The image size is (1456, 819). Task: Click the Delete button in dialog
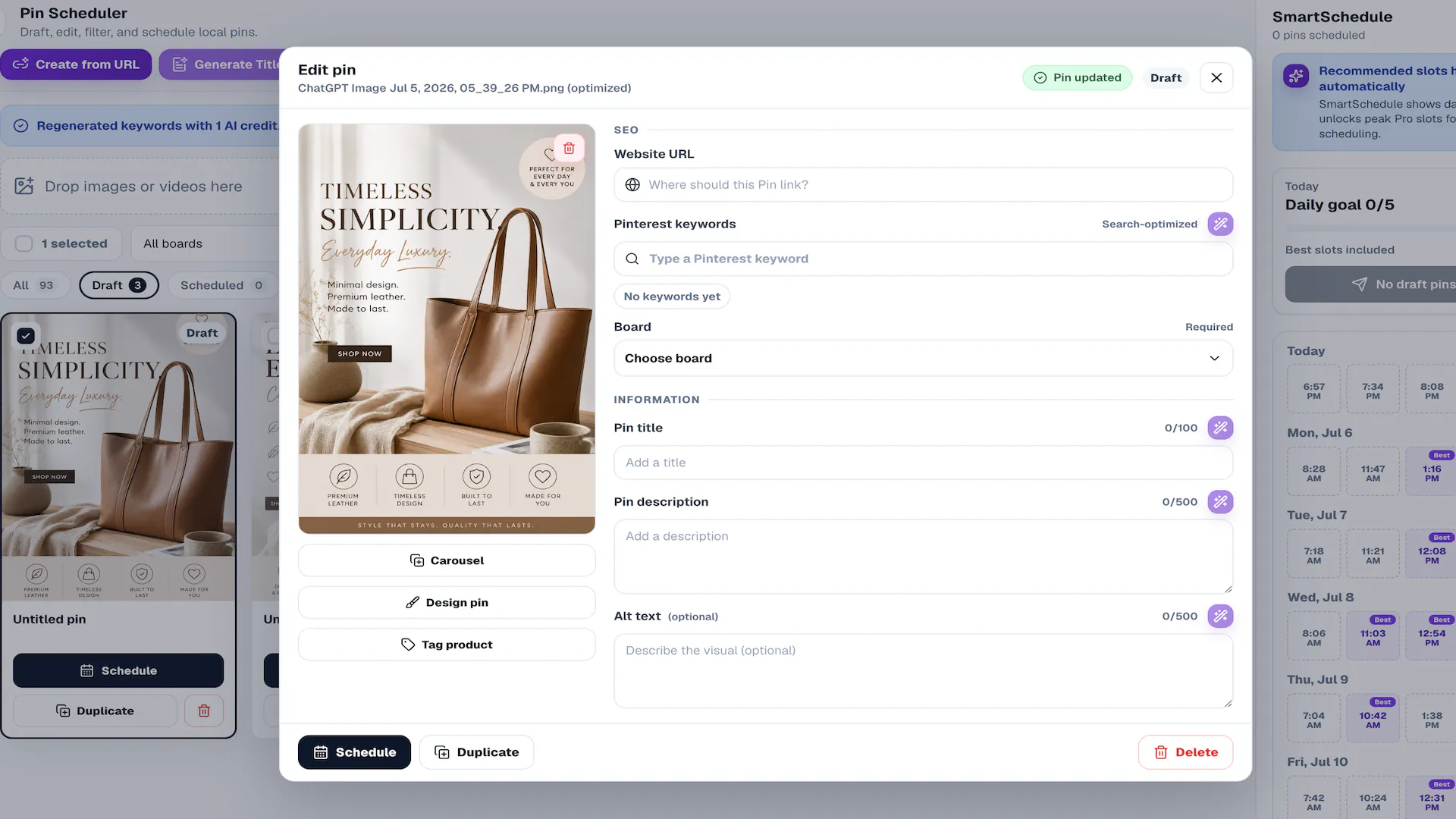(1185, 752)
